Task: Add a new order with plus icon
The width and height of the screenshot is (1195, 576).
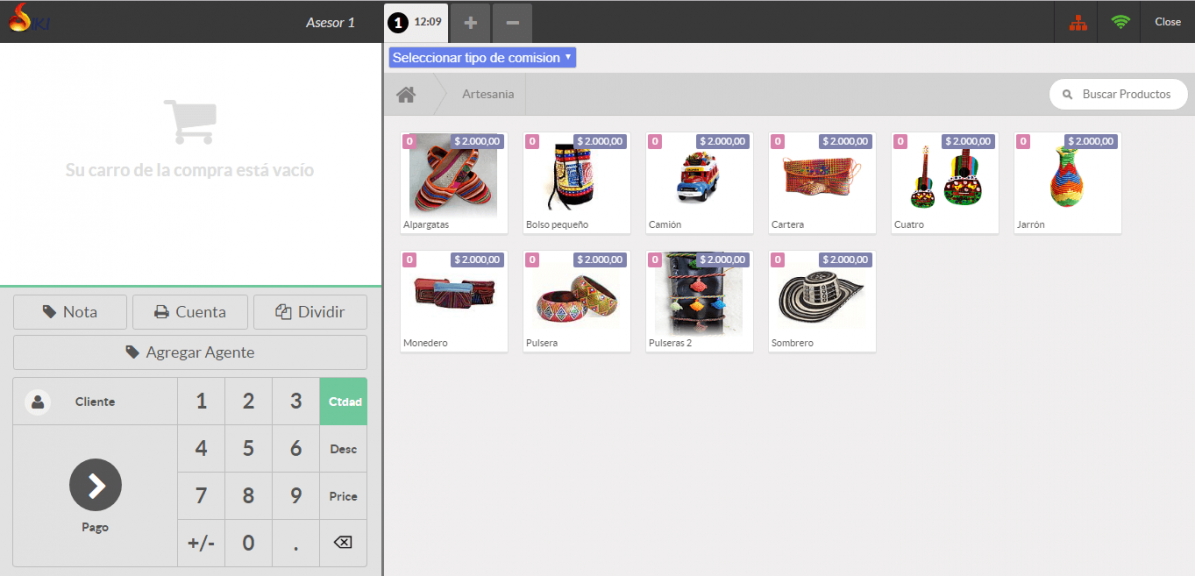Action: (x=470, y=22)
